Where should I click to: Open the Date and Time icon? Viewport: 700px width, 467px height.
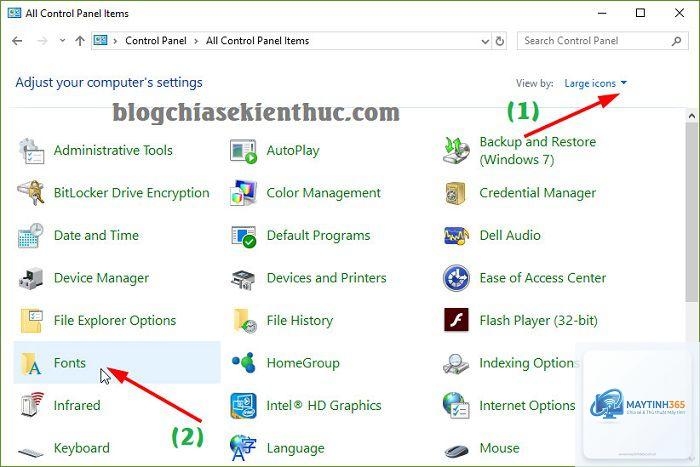(30, 235)
